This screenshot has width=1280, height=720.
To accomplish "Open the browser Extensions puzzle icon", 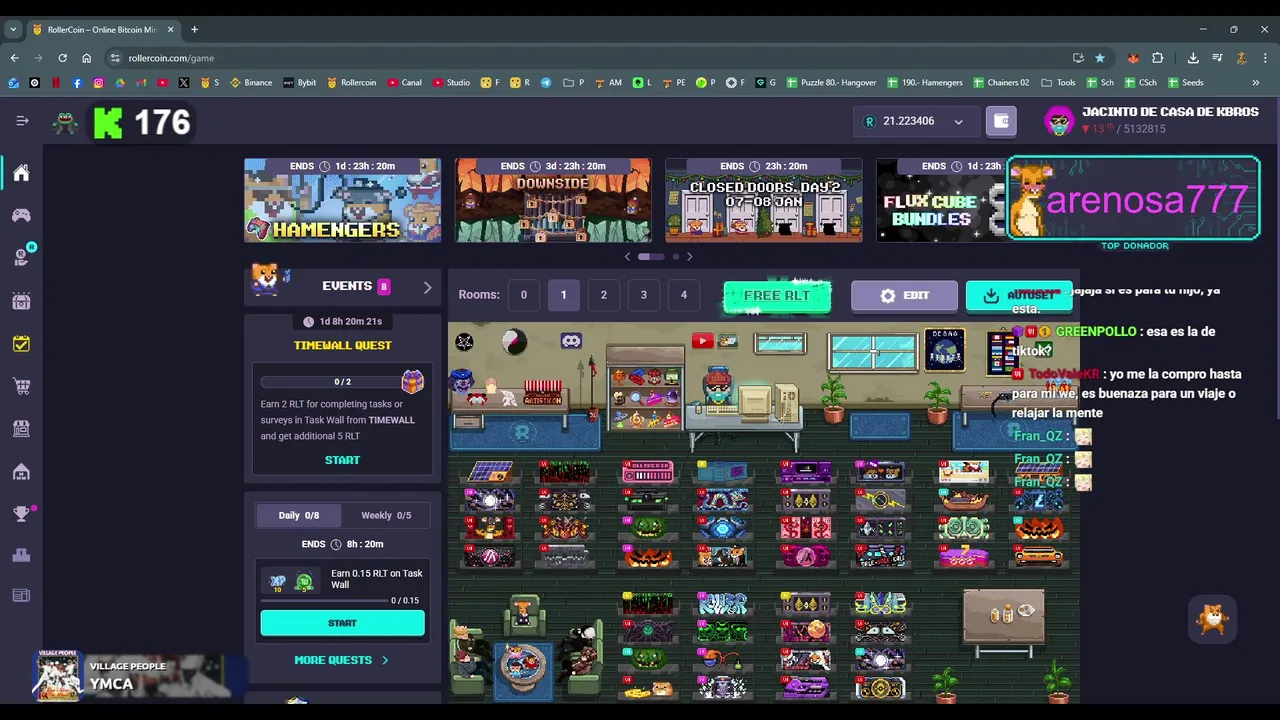I will (1158, 58).
